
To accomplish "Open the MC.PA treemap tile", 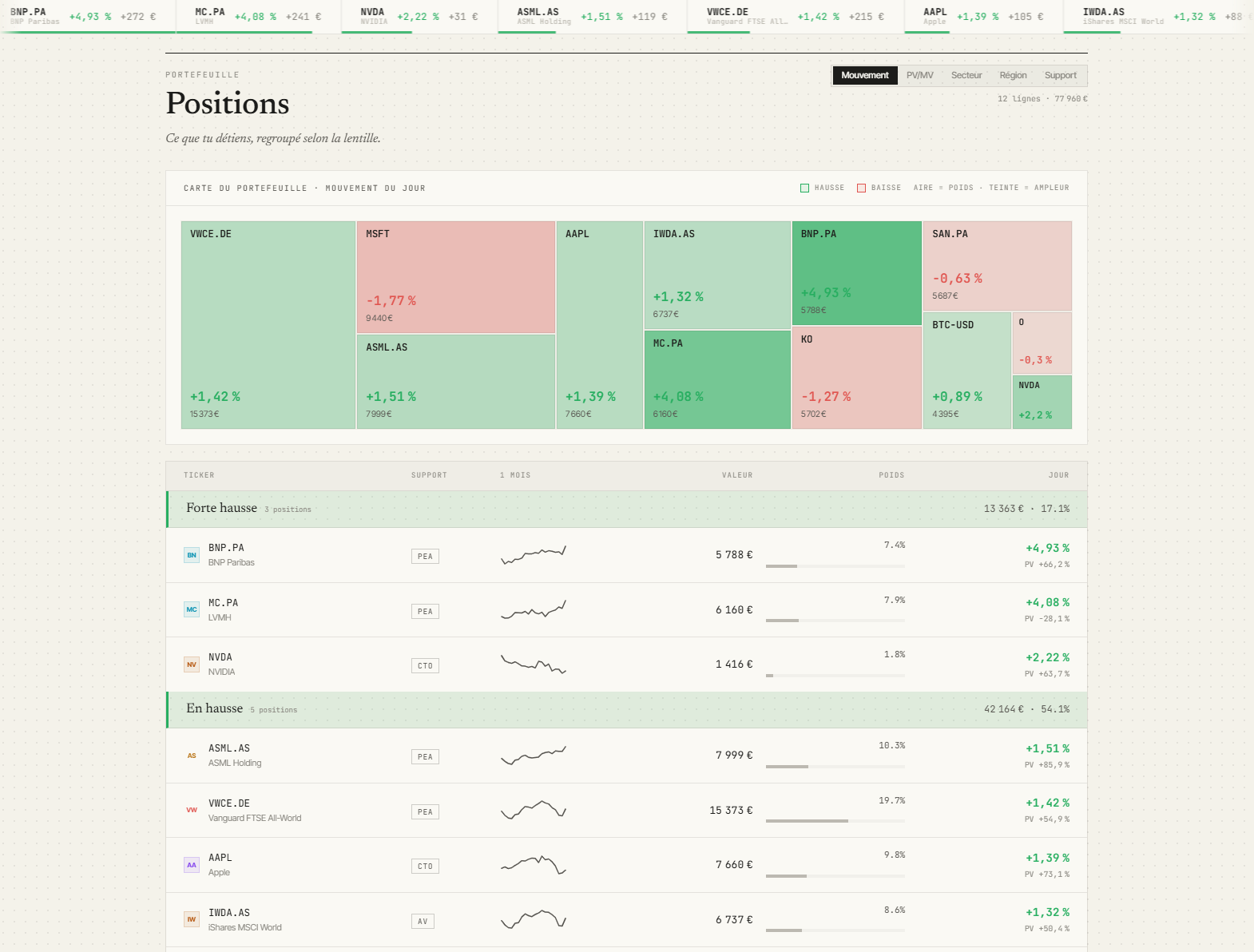I will [x=717, y=379].
